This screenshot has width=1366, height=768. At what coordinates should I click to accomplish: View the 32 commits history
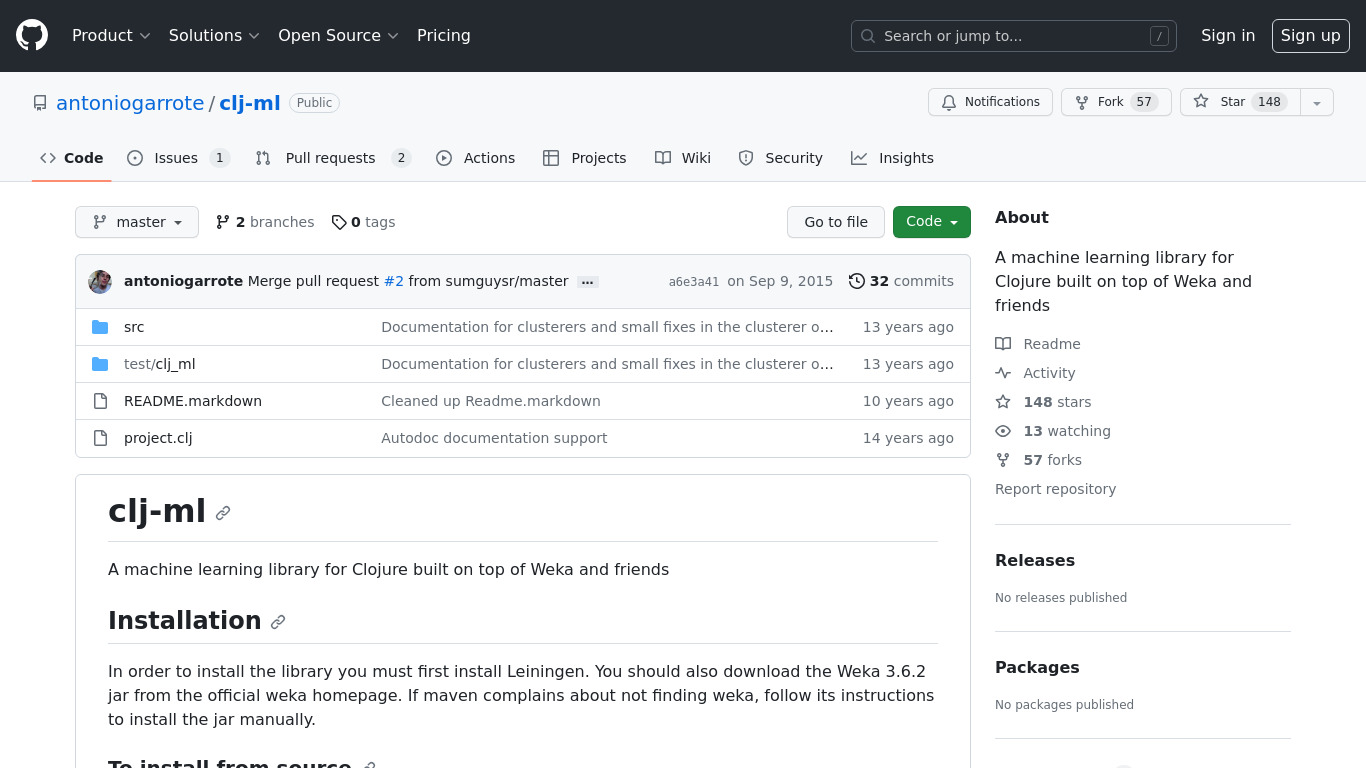[x=901, y=281]
